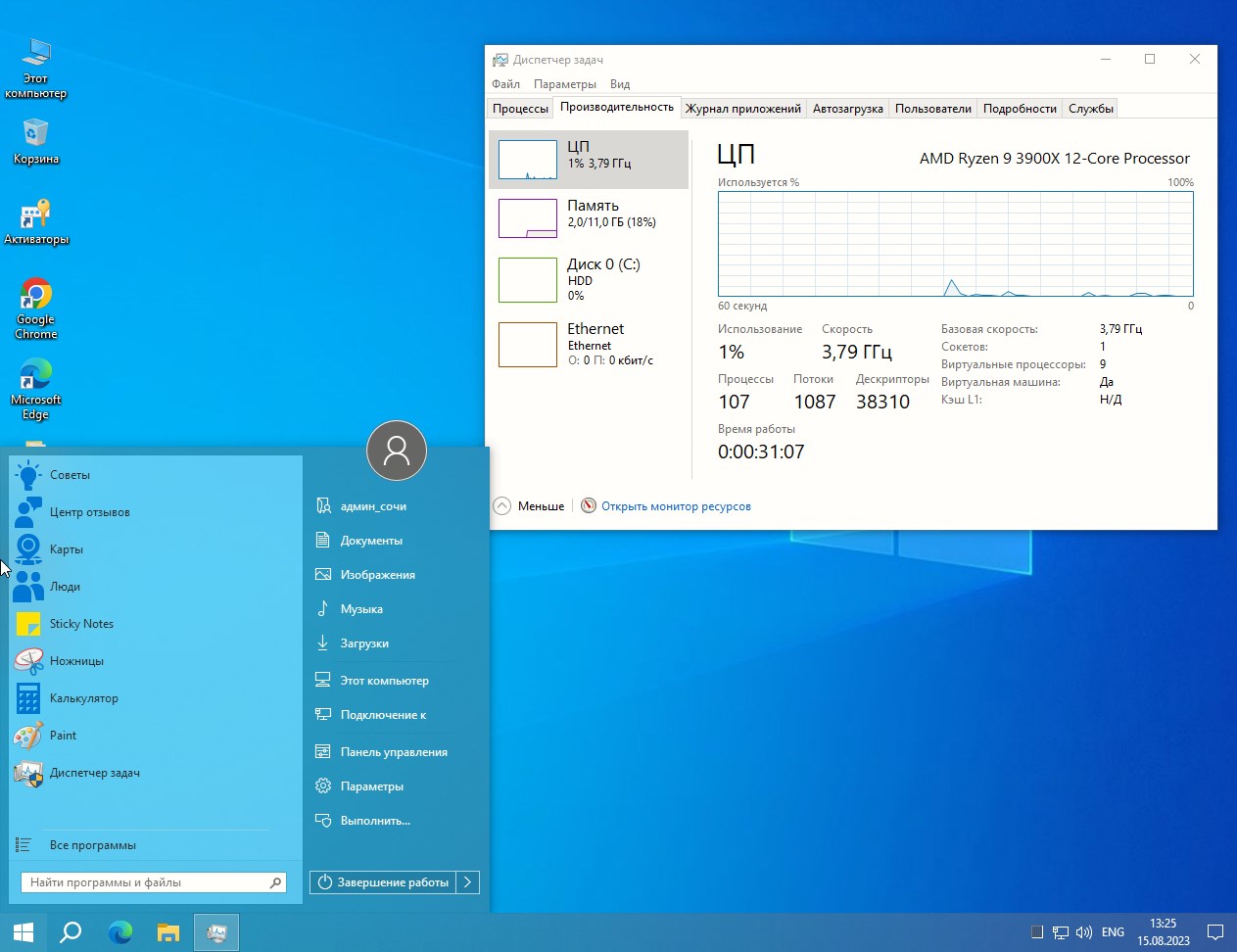Open the Вид menu in Task Manager
This screenshot has width=1237, height=952.
pyautogui.click(x=619, y=83)
